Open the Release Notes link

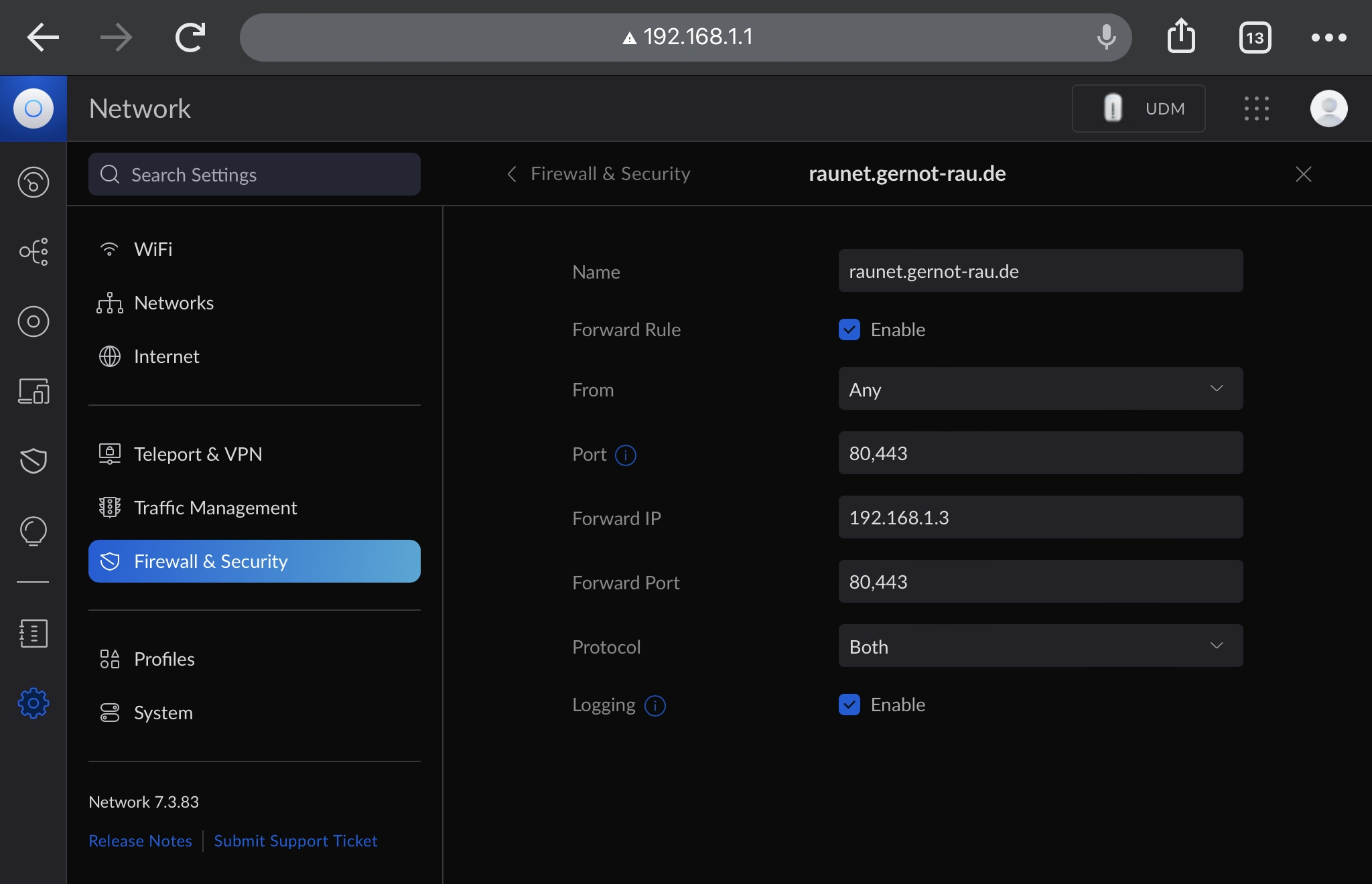tap(140, 840)
